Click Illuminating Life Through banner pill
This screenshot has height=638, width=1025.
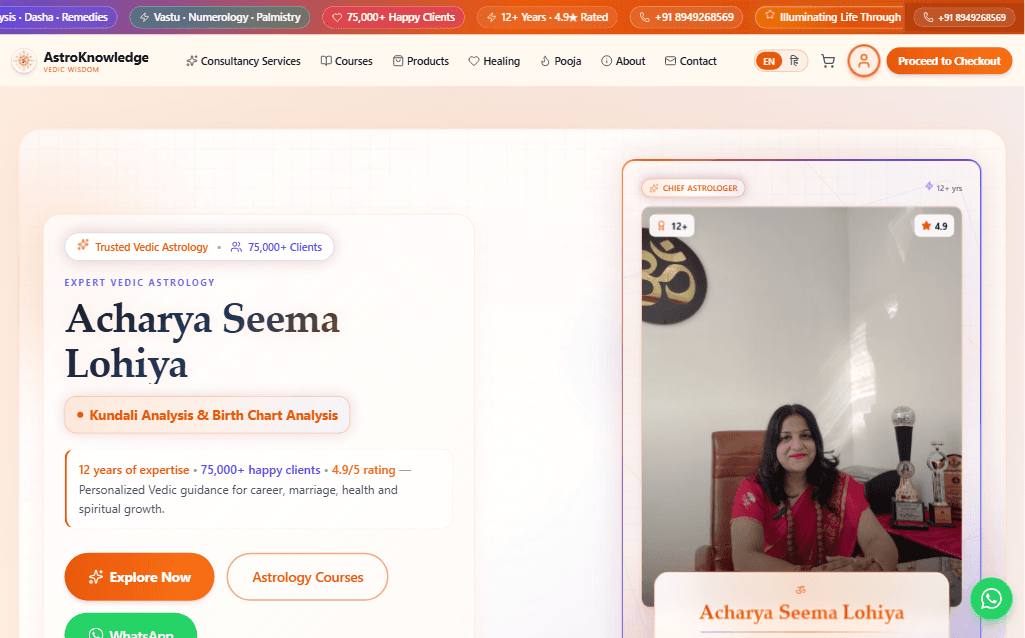click(x=832, y=17)
